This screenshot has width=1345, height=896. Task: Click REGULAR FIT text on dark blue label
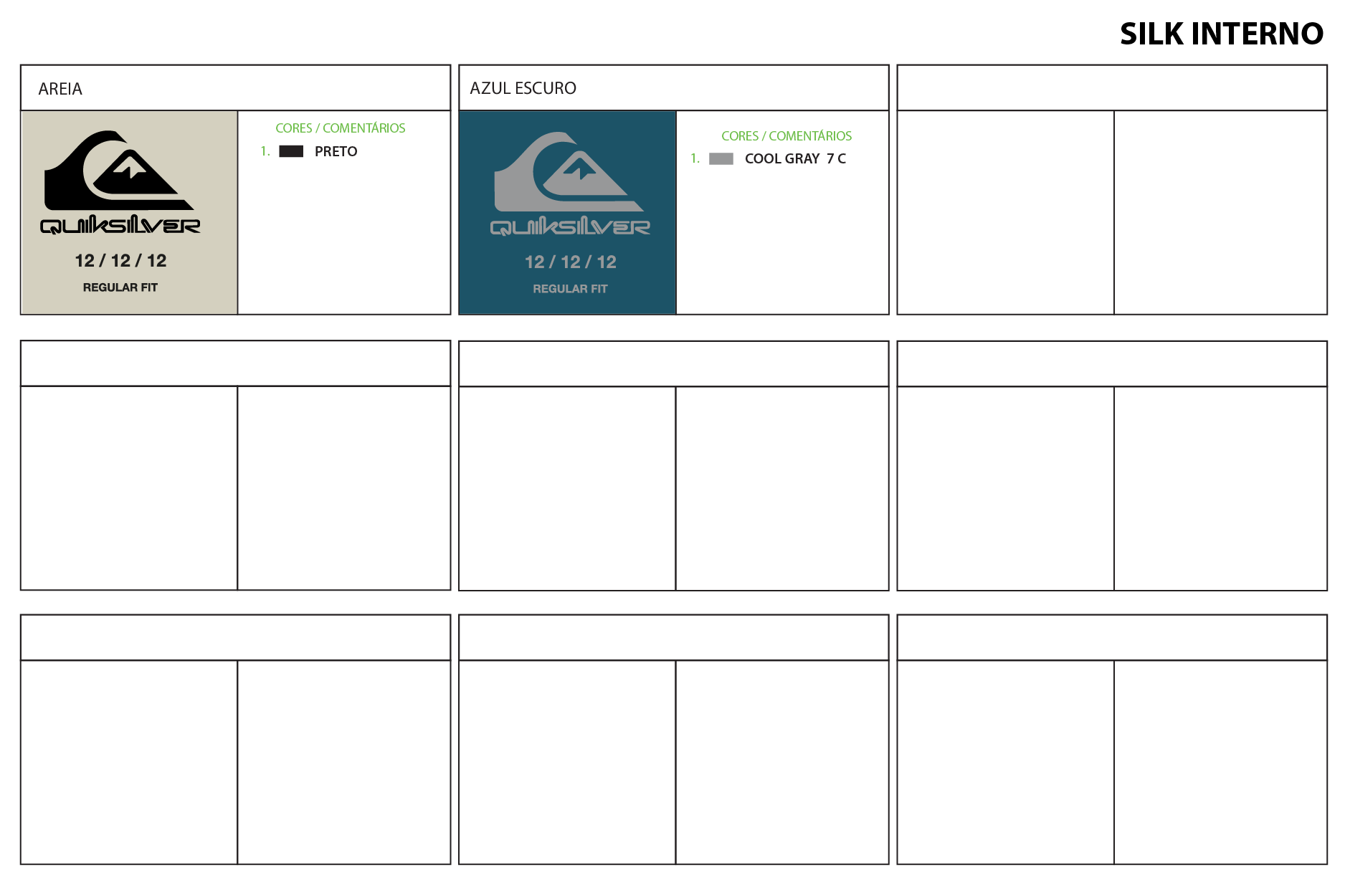570,289
